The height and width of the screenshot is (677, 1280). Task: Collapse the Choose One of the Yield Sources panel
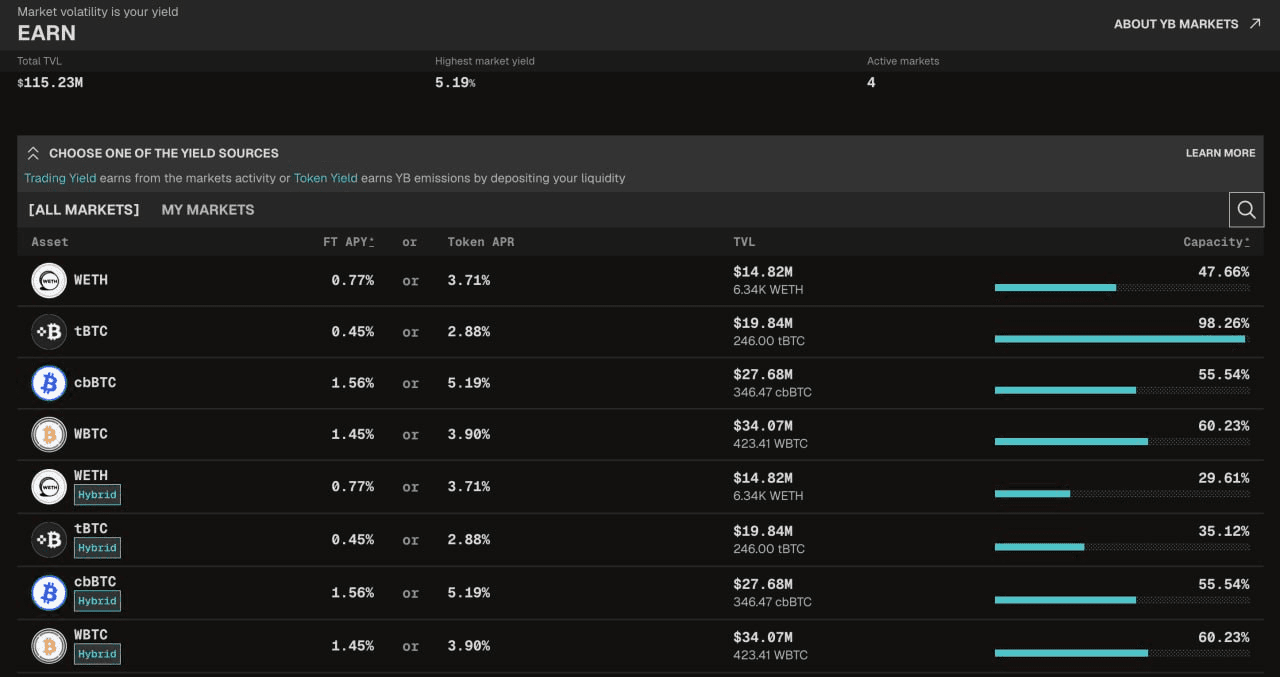33,153
